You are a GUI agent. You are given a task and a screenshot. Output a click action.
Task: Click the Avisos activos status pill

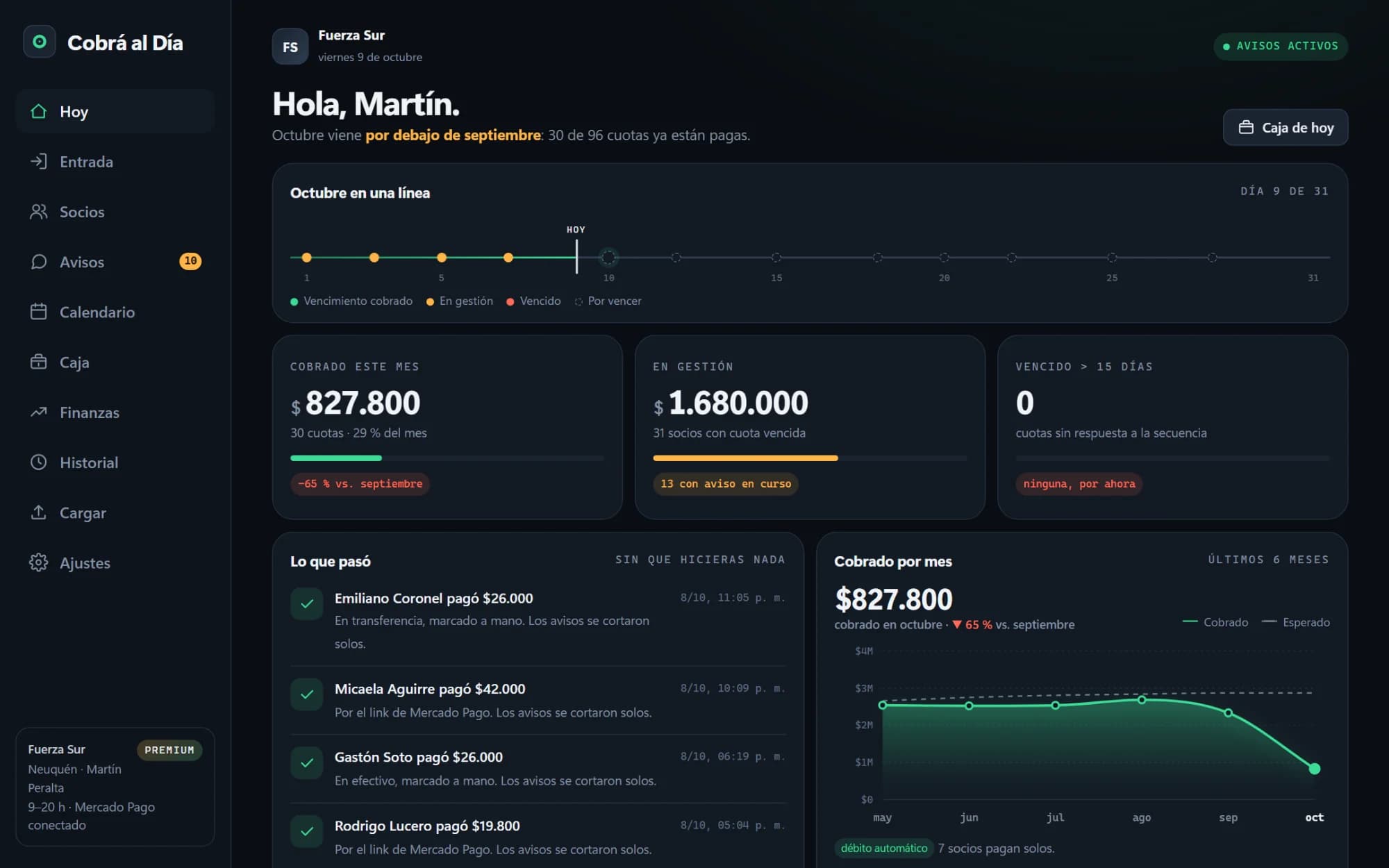(x=1281, y=46)
